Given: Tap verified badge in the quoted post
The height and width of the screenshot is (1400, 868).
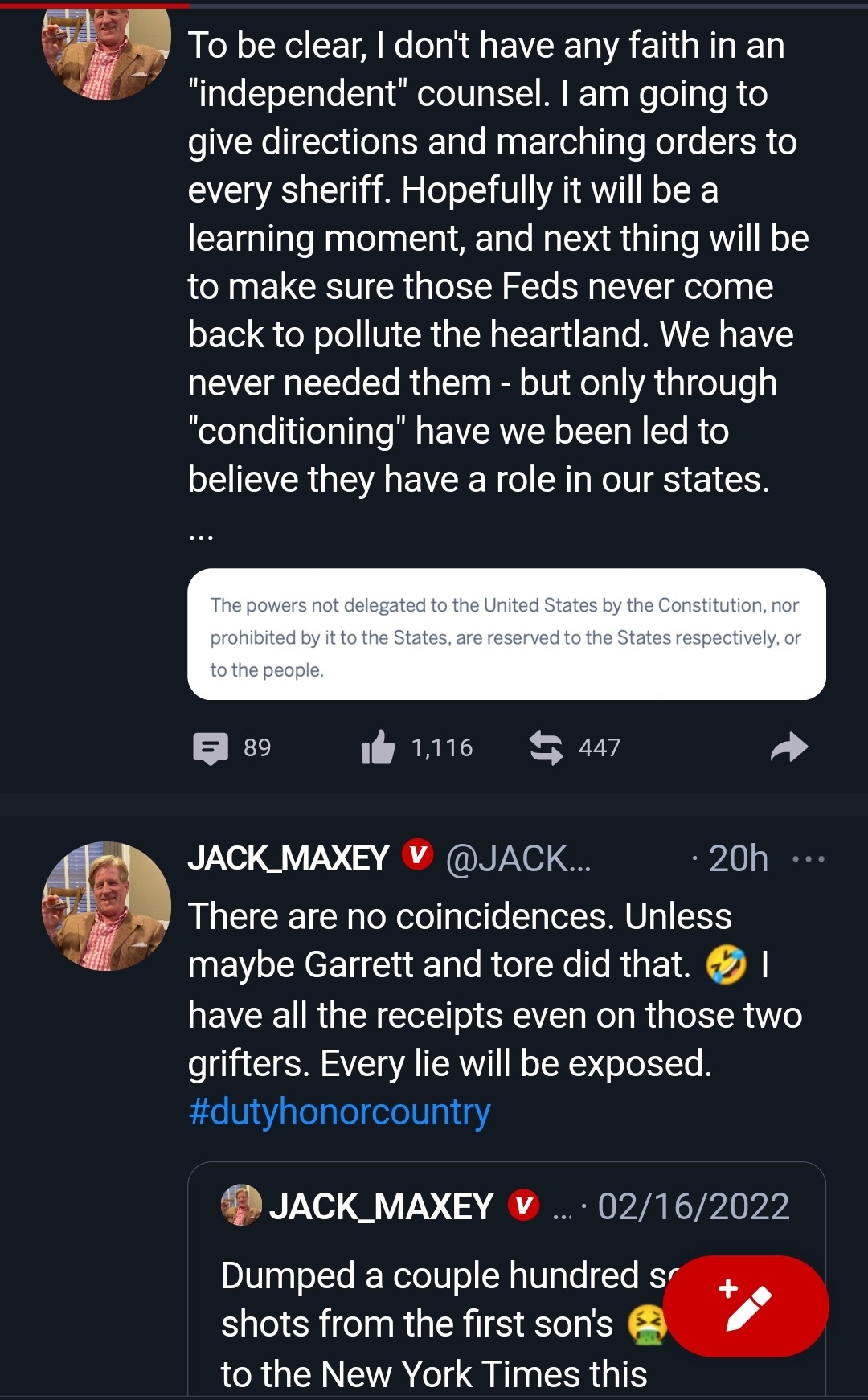Looking at the screenshot, I should click(x=523, y=1206).
